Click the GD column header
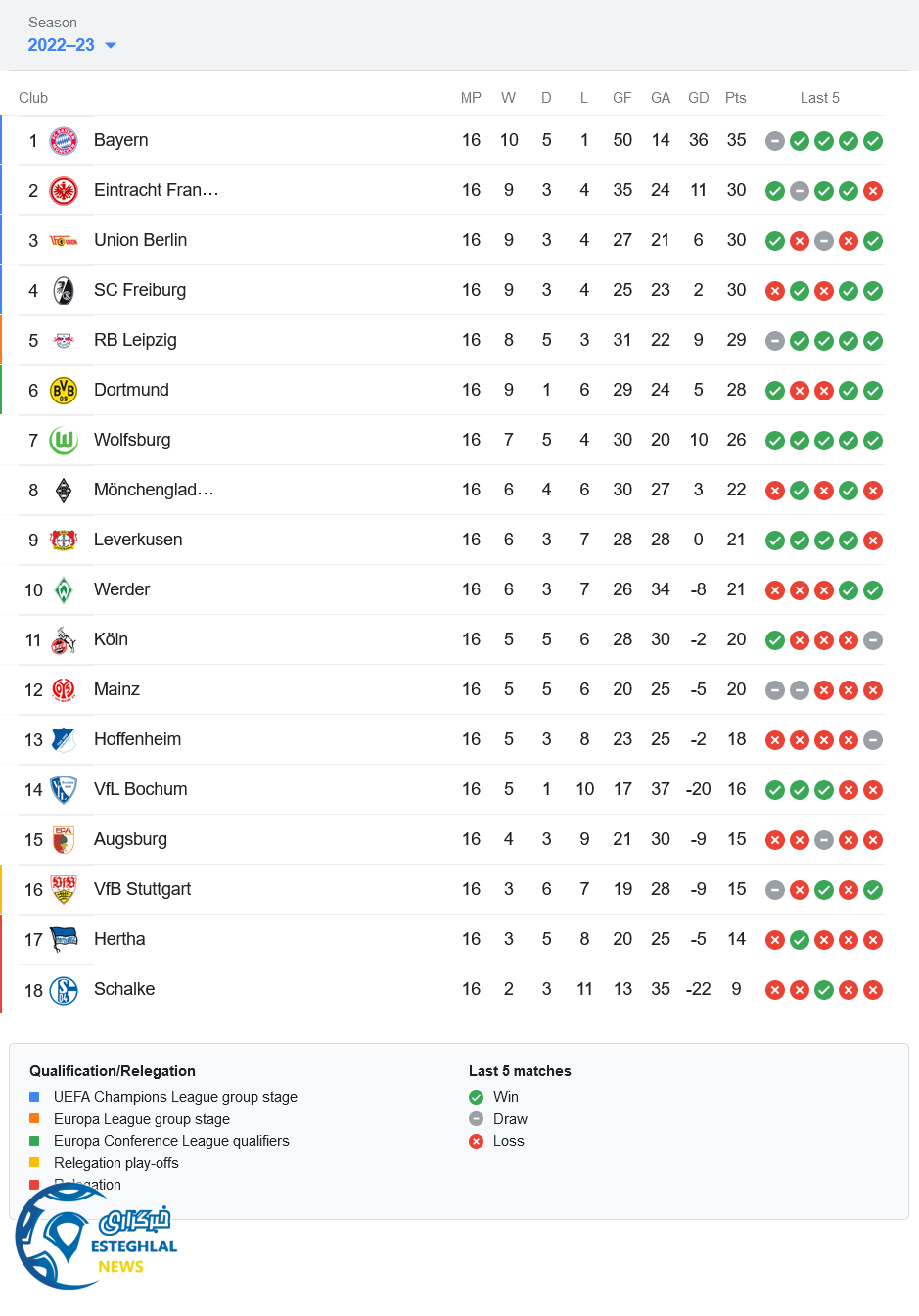Image resolution: width=919 pixels, height=1316 pixels. [698, 98]
